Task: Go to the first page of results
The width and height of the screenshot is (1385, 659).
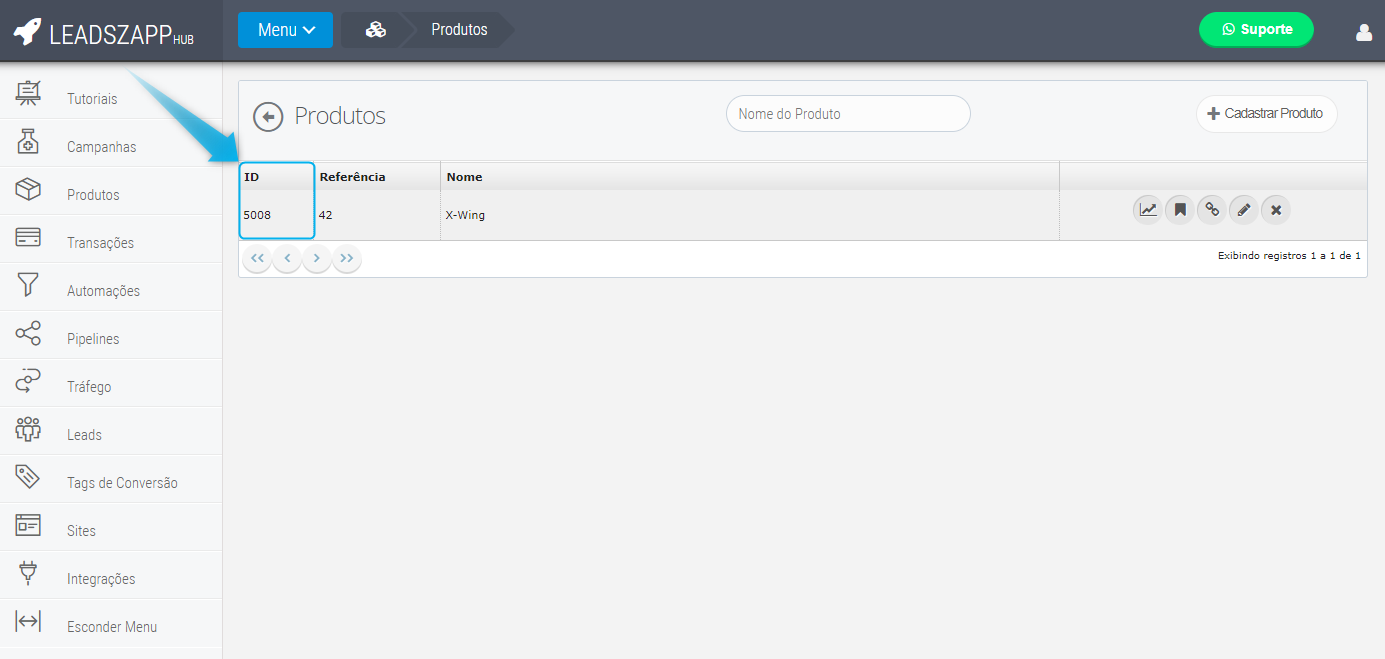Action: point(257,259)
